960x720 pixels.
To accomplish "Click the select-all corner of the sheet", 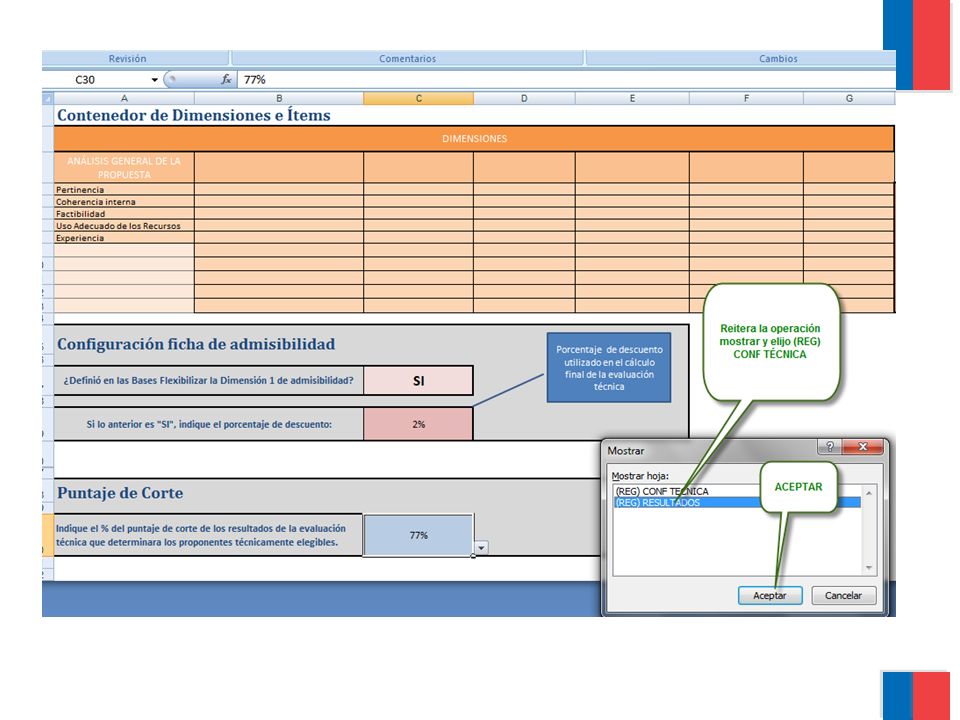I will click(x=48, y=98).
